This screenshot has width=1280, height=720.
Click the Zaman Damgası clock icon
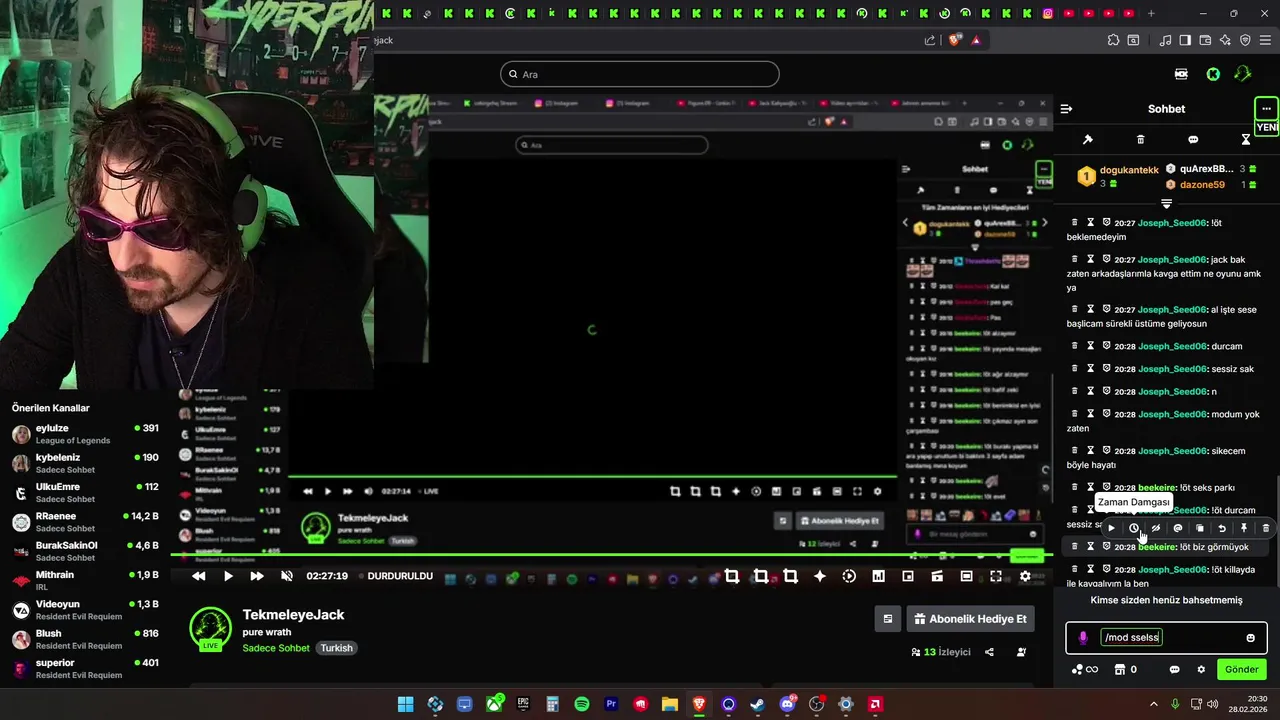(1134, 528)
